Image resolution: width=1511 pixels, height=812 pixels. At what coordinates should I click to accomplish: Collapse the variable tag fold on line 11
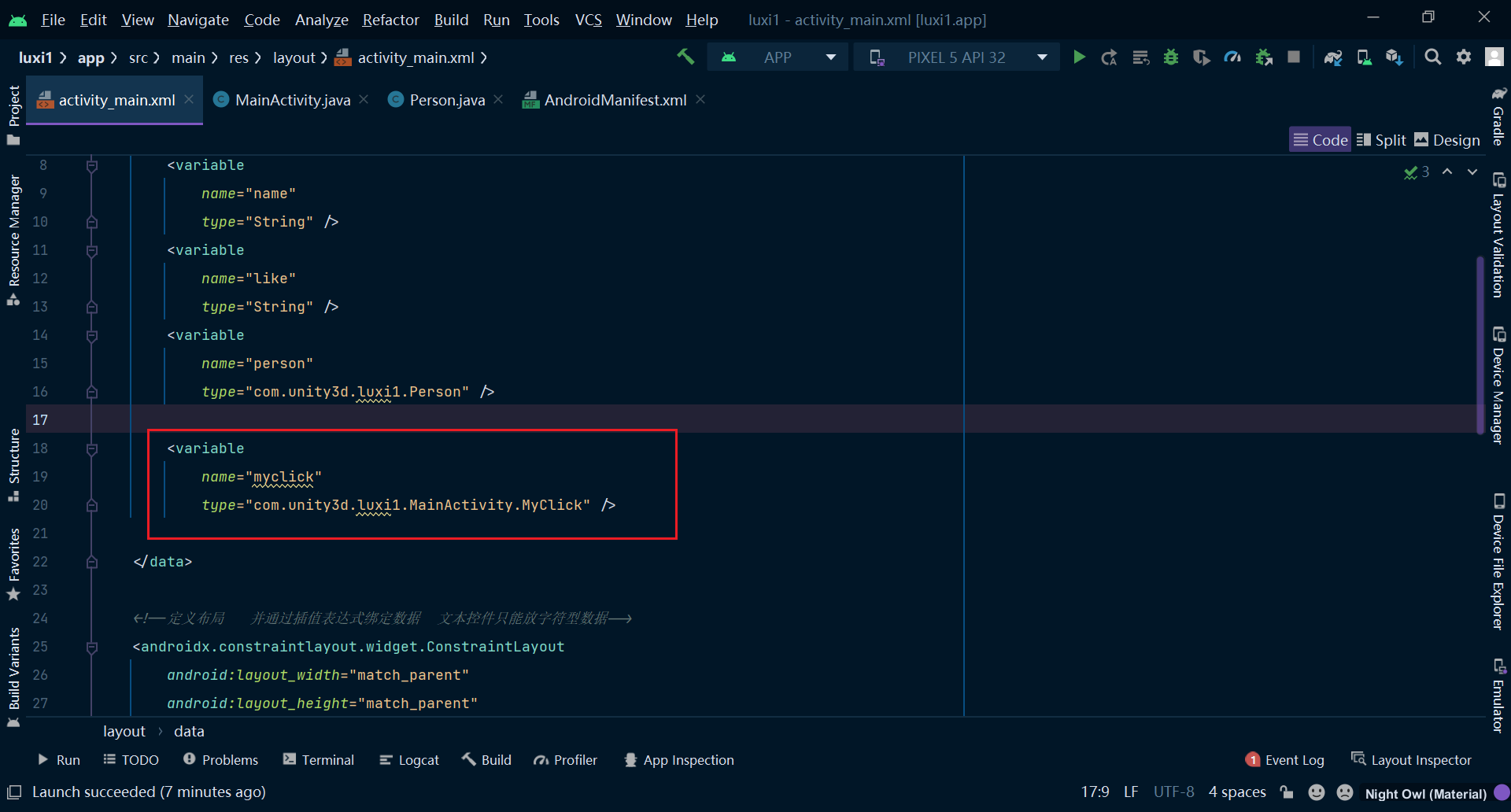[92, 250]
